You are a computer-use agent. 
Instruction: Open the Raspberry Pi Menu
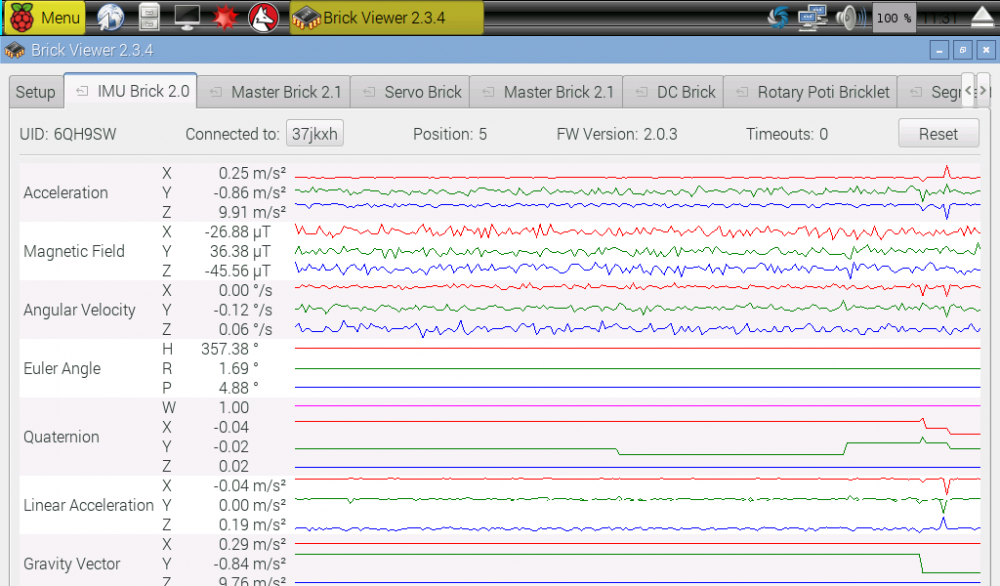(x=45, y=17)
